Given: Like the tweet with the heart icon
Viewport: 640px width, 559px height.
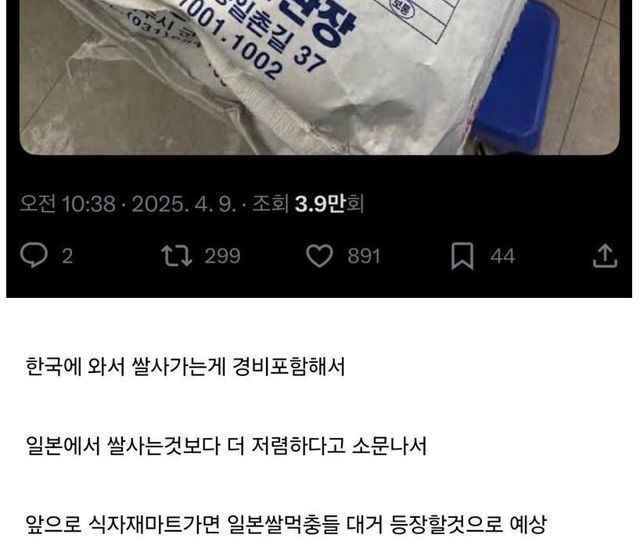Looking at the screenshot, I should (320, 256).
